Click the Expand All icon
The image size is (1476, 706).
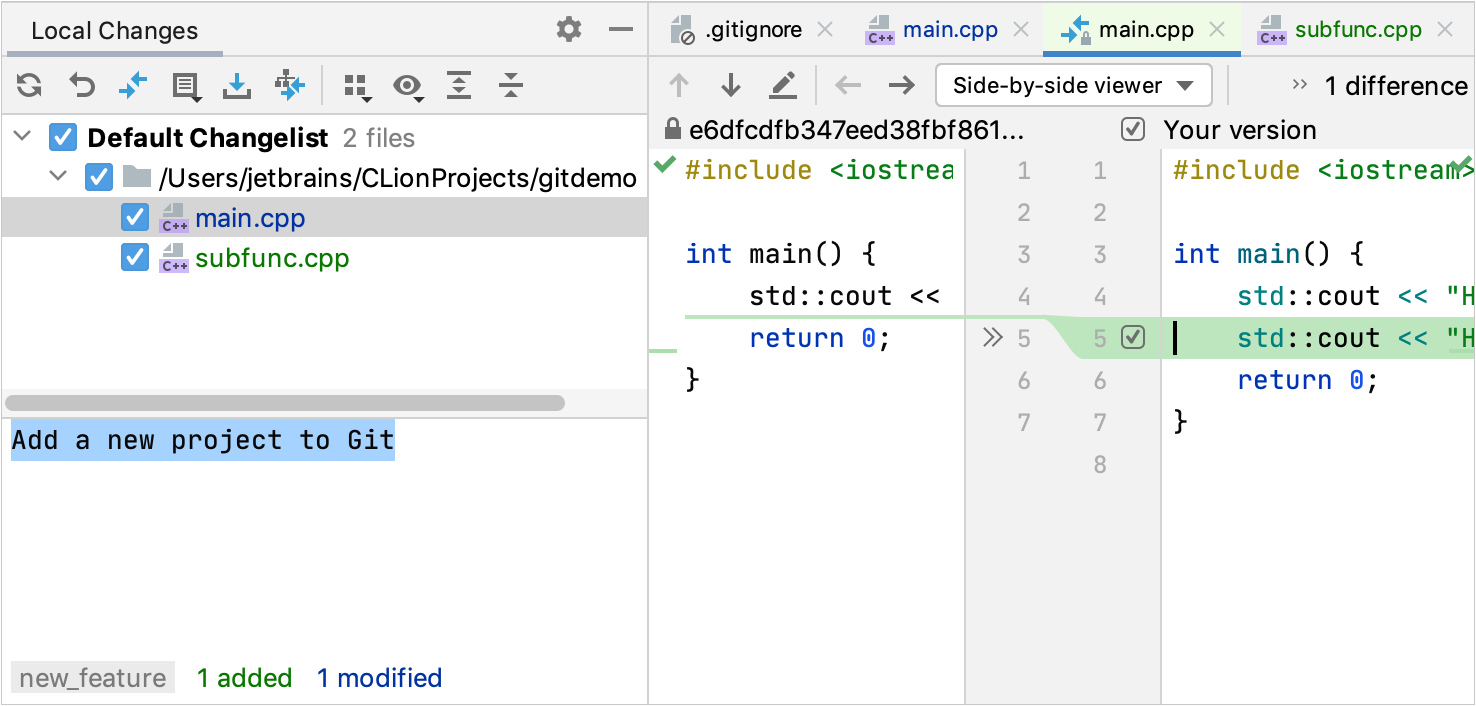pyautogui.click(x=458, y=85)
